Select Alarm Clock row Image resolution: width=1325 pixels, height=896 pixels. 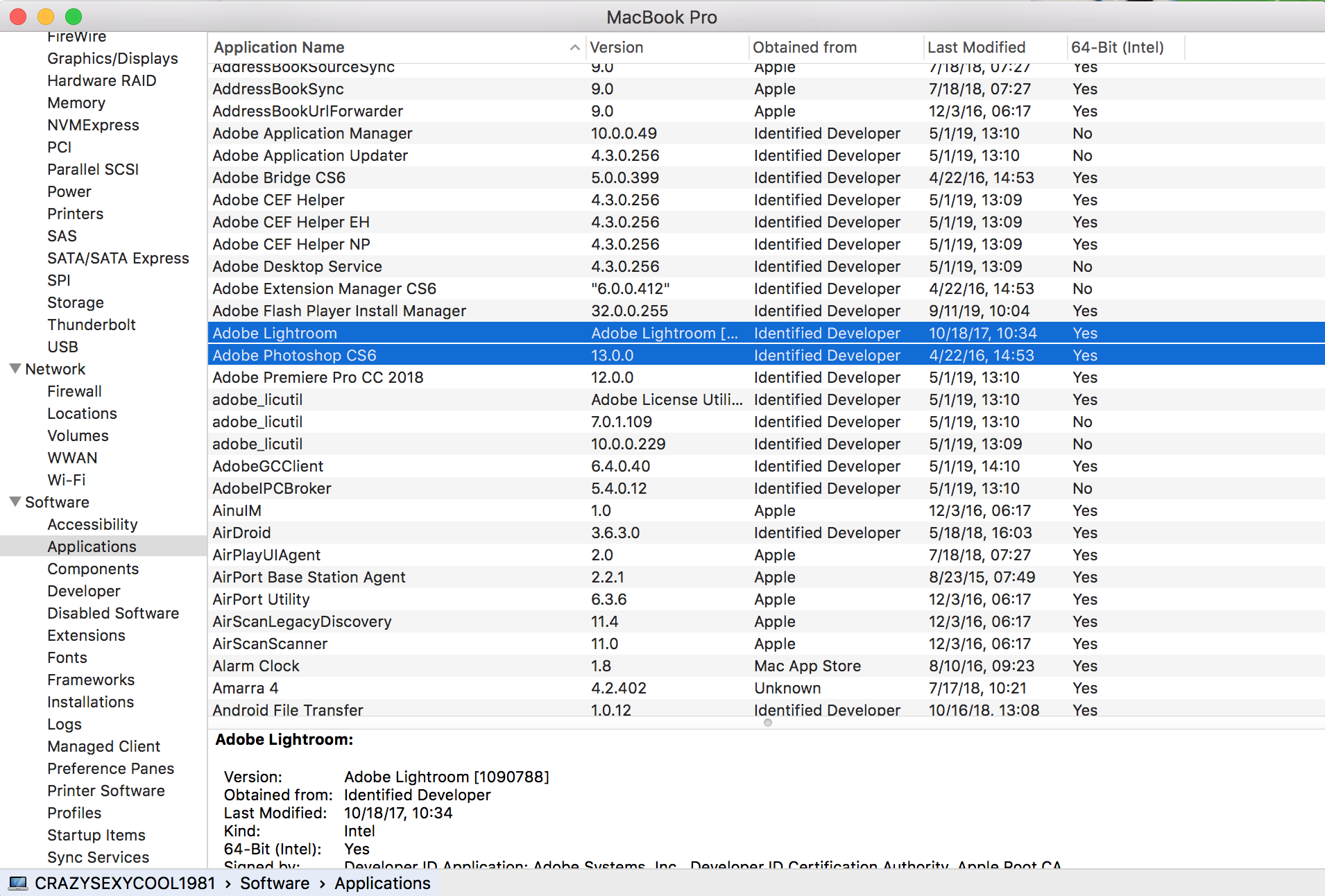(x=767, y=666)
